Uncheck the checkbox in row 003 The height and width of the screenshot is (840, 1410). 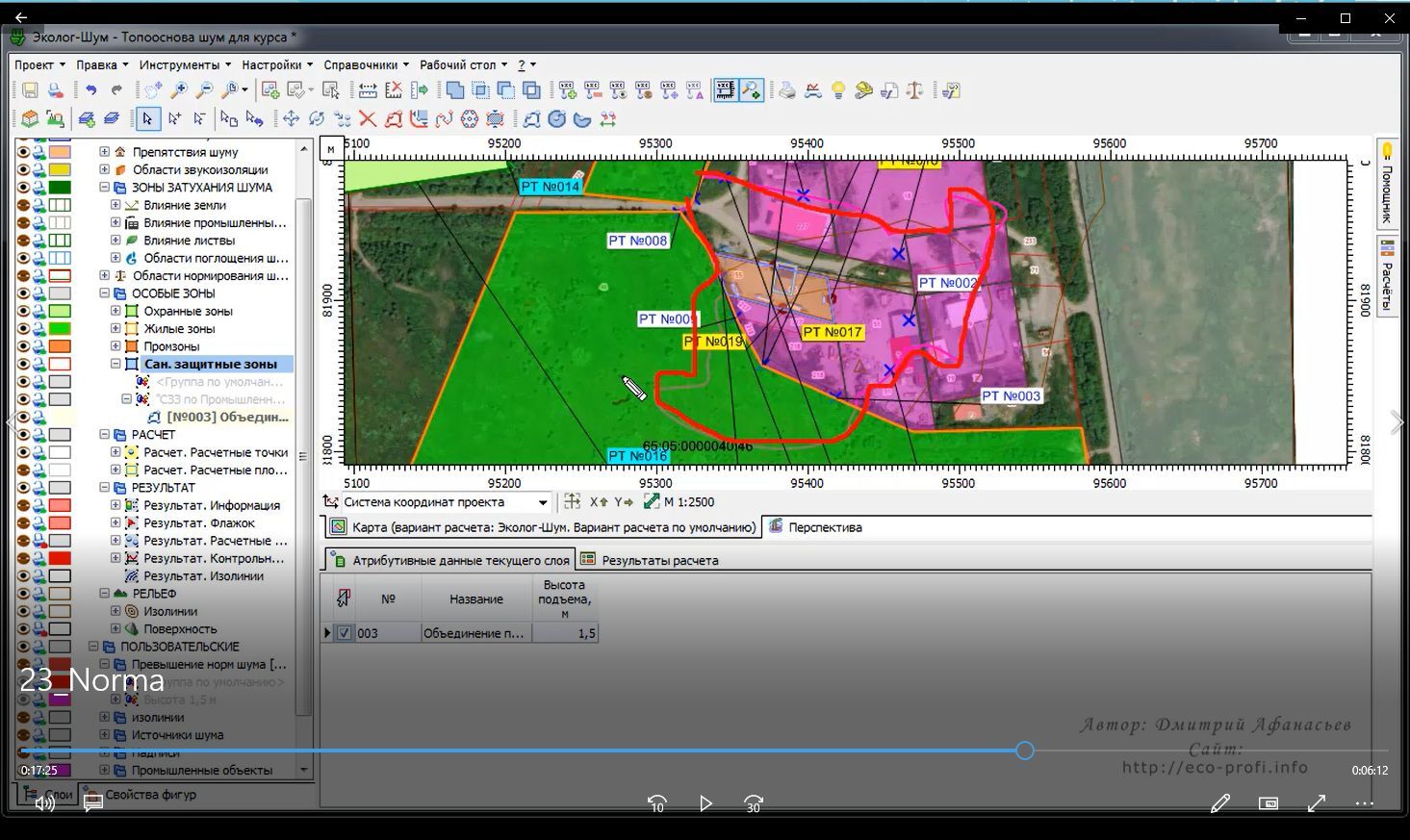pyautogui.click(x=345, y=633)
